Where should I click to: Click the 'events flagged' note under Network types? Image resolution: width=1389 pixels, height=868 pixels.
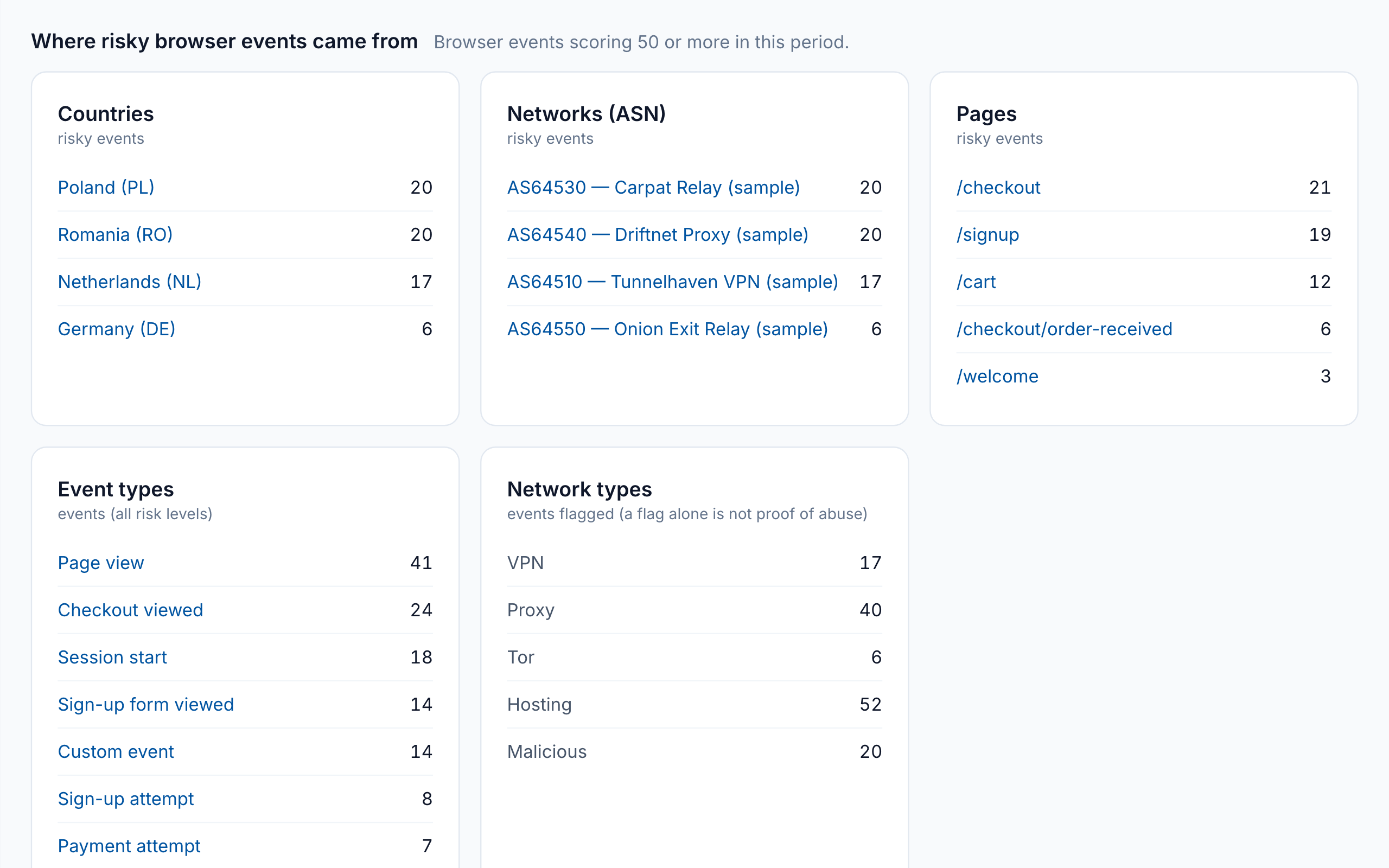point(687,514)
